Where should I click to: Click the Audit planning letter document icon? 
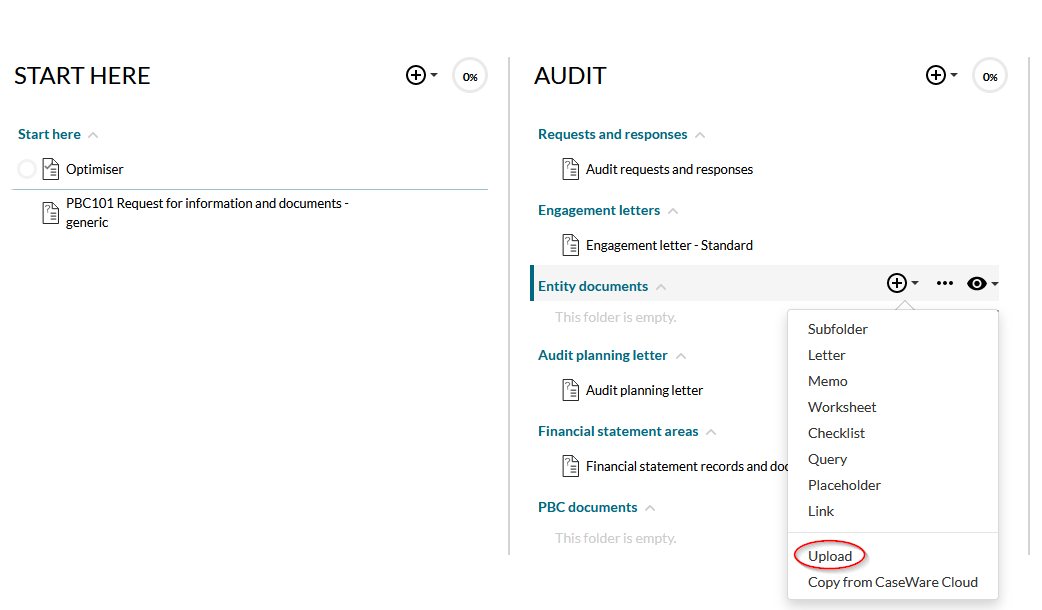pyautogui.click(x=571, y=390)
